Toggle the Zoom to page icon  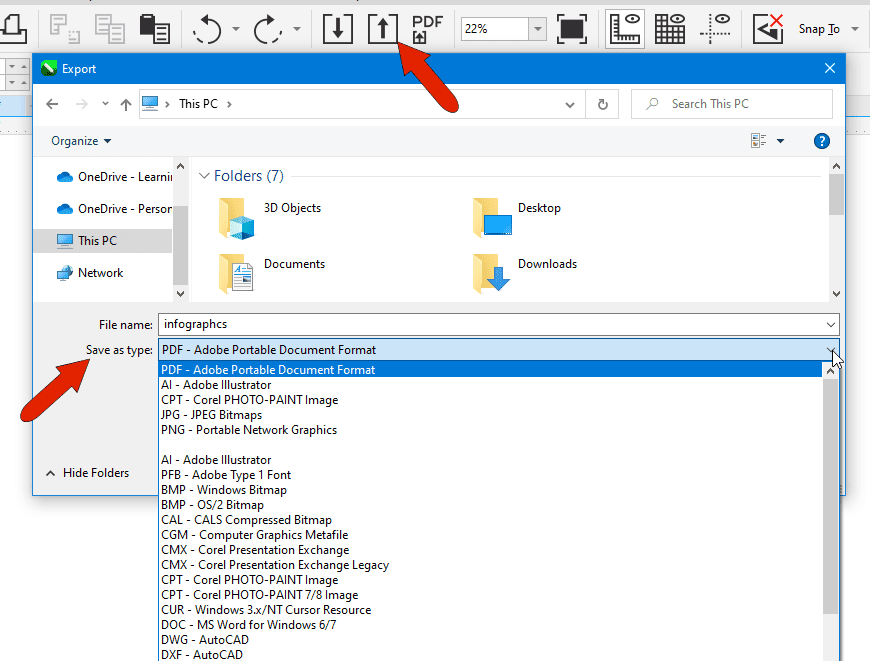click(571, 28)
